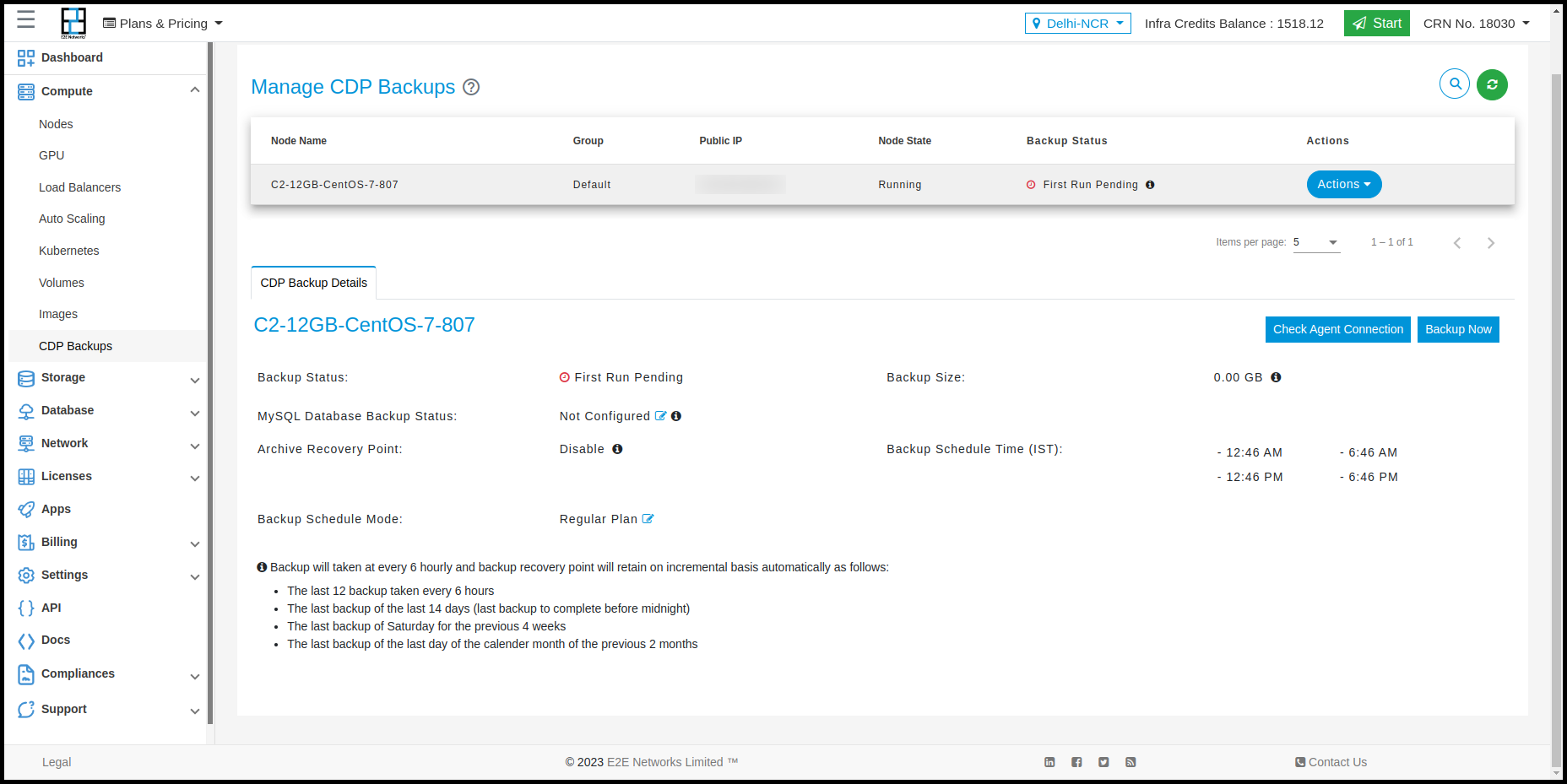This screenshot has width=1567, height=784.
Task: Open Facebook footer icon
Action: (x=1076, y=762)
